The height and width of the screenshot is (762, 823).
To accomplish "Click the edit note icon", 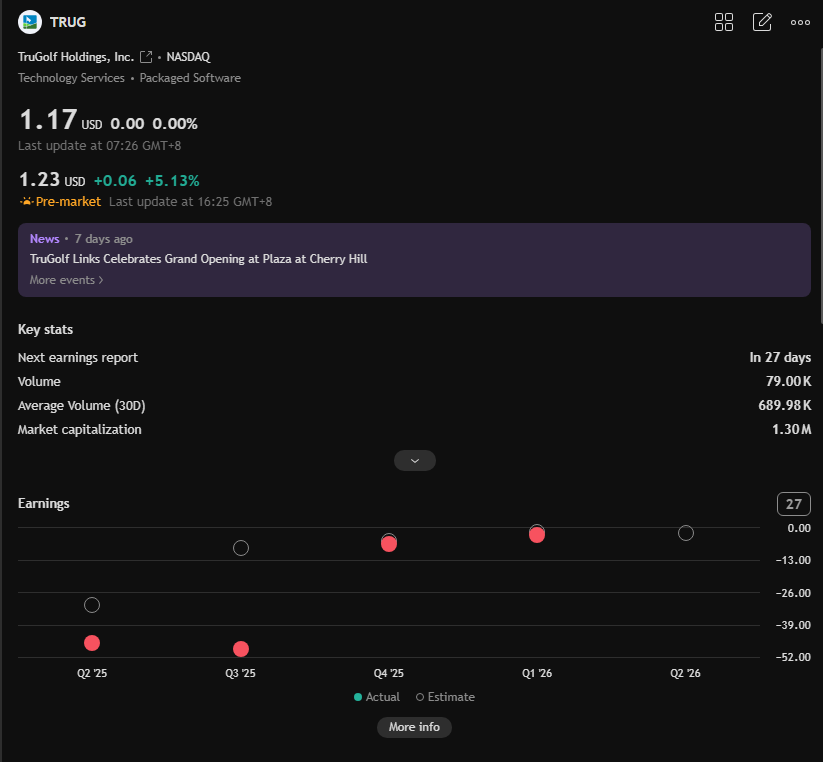I will (x=762, y=22).
